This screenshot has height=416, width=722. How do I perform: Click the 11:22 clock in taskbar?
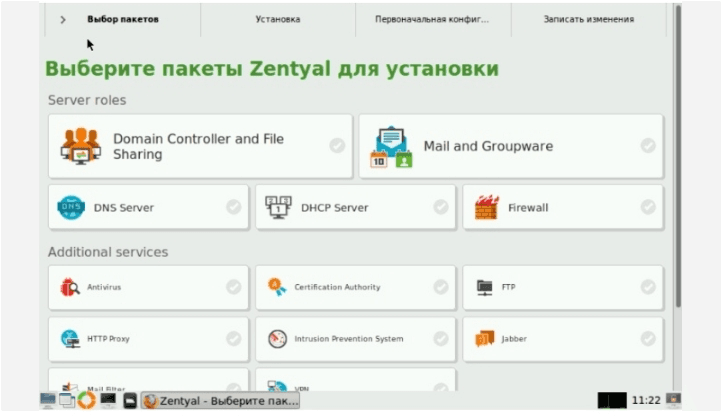point(646,400)
